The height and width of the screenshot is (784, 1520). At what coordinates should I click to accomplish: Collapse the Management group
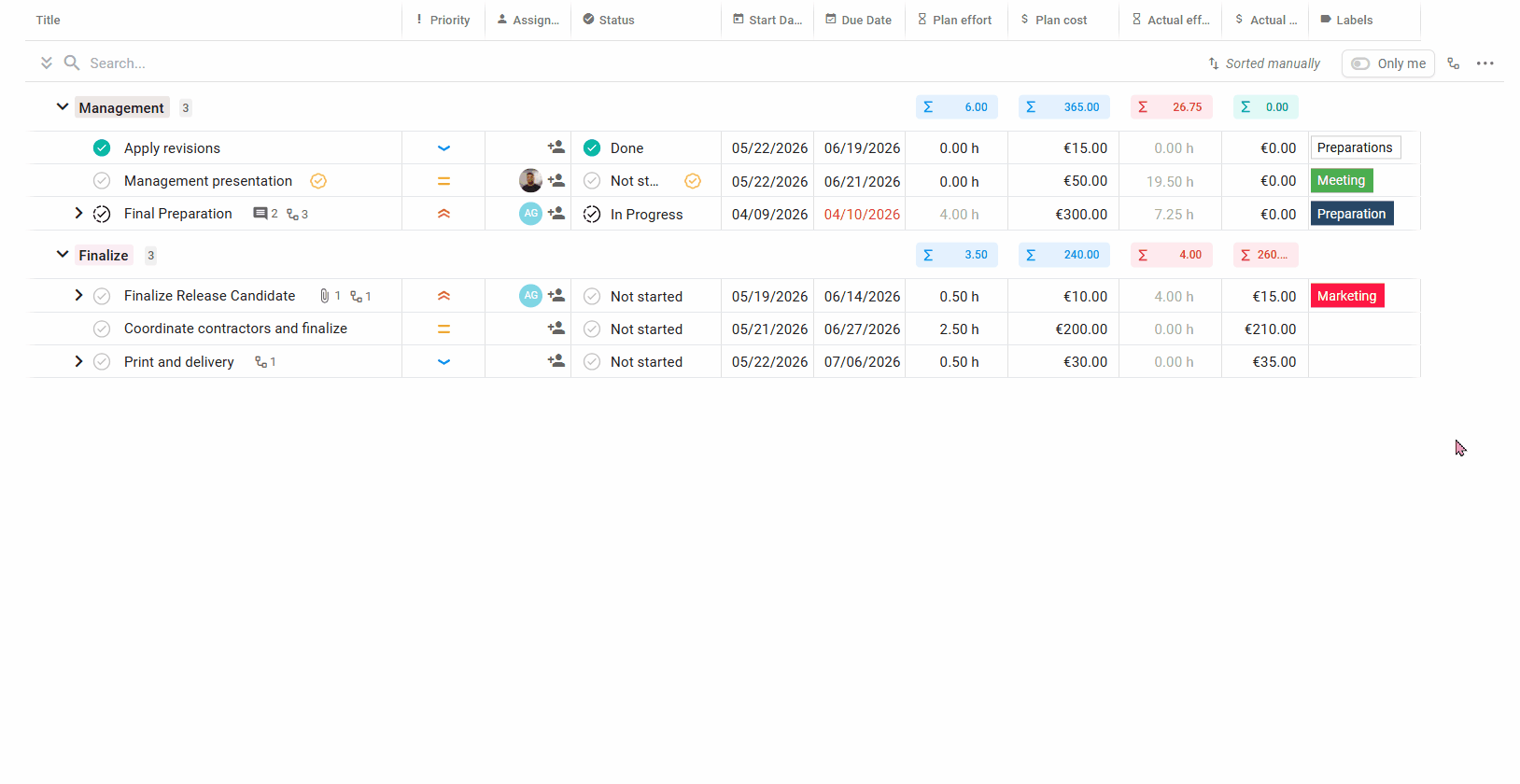coord(62,107)
